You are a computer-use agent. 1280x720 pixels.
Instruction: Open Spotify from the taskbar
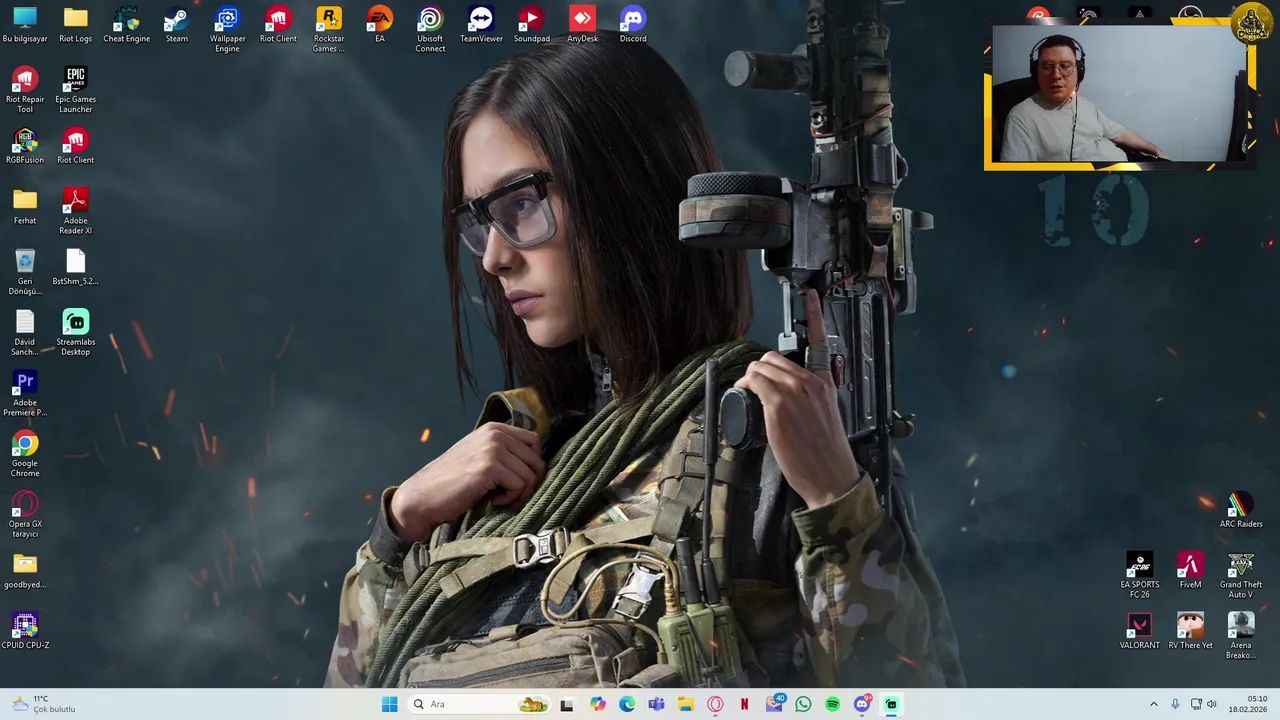[833, 704]
